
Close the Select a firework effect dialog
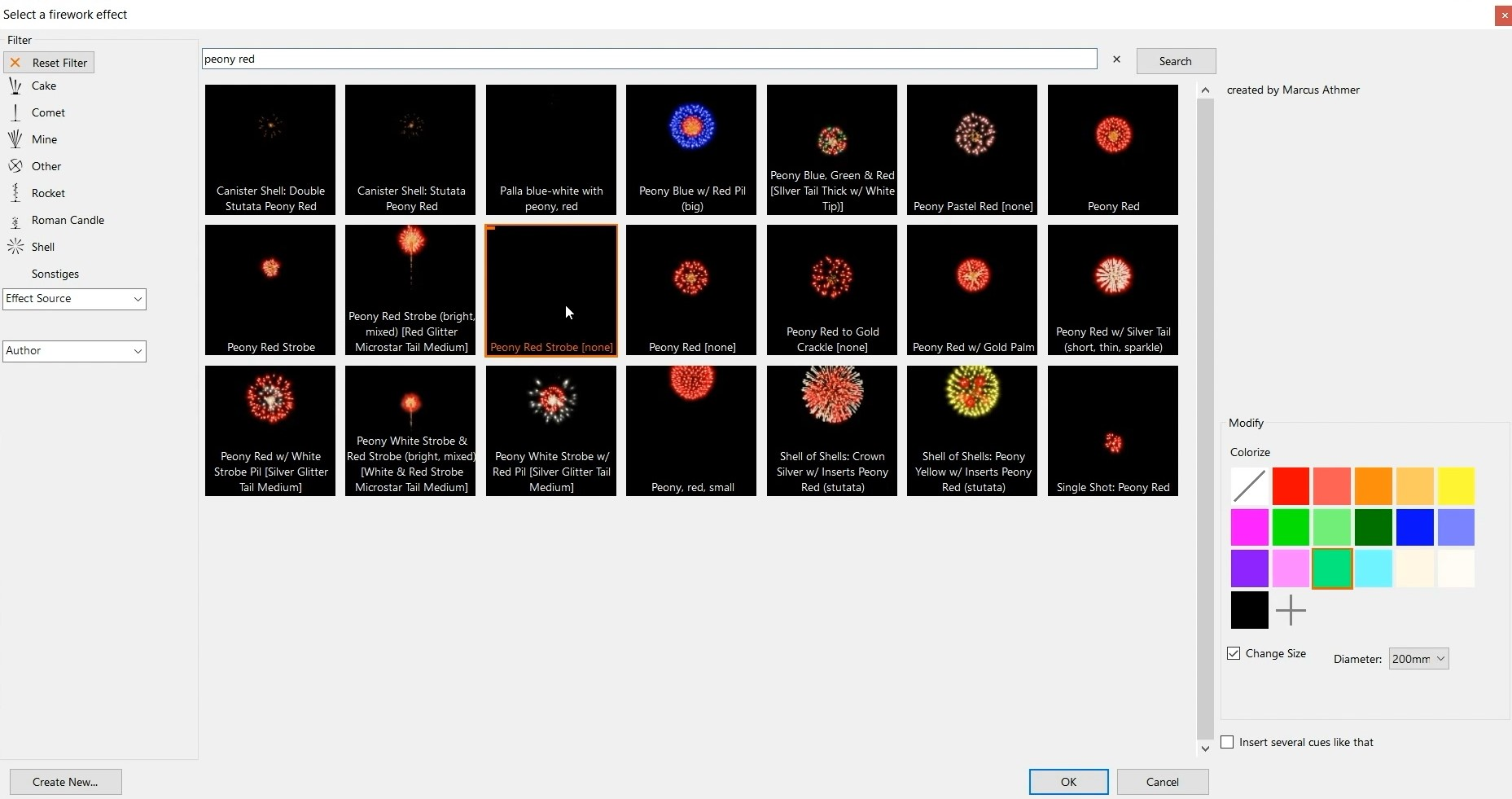click(x=1503, y=15)
